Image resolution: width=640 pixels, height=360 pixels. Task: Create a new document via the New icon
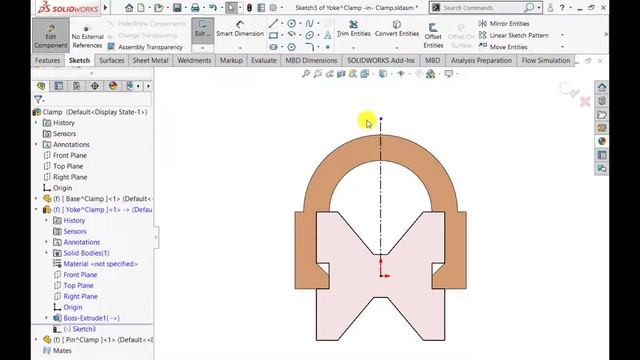click(x=141, y=8)
